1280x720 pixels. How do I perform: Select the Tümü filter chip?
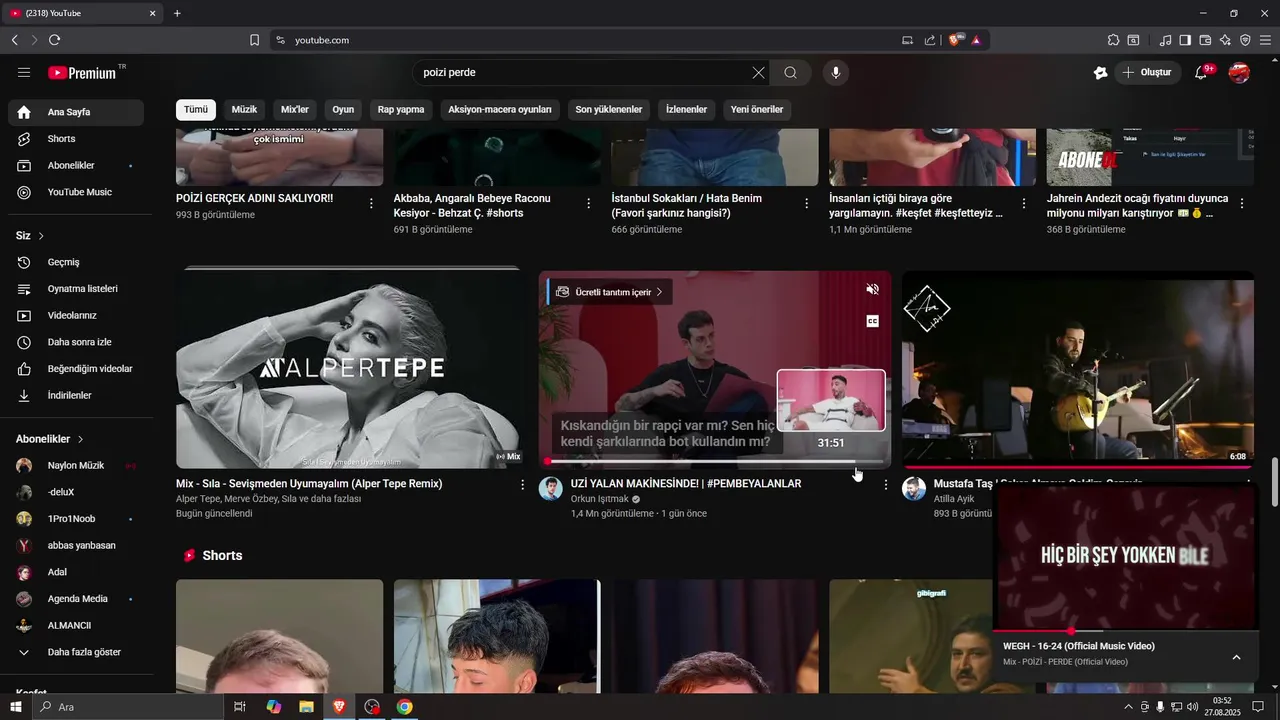click(196, 109)
